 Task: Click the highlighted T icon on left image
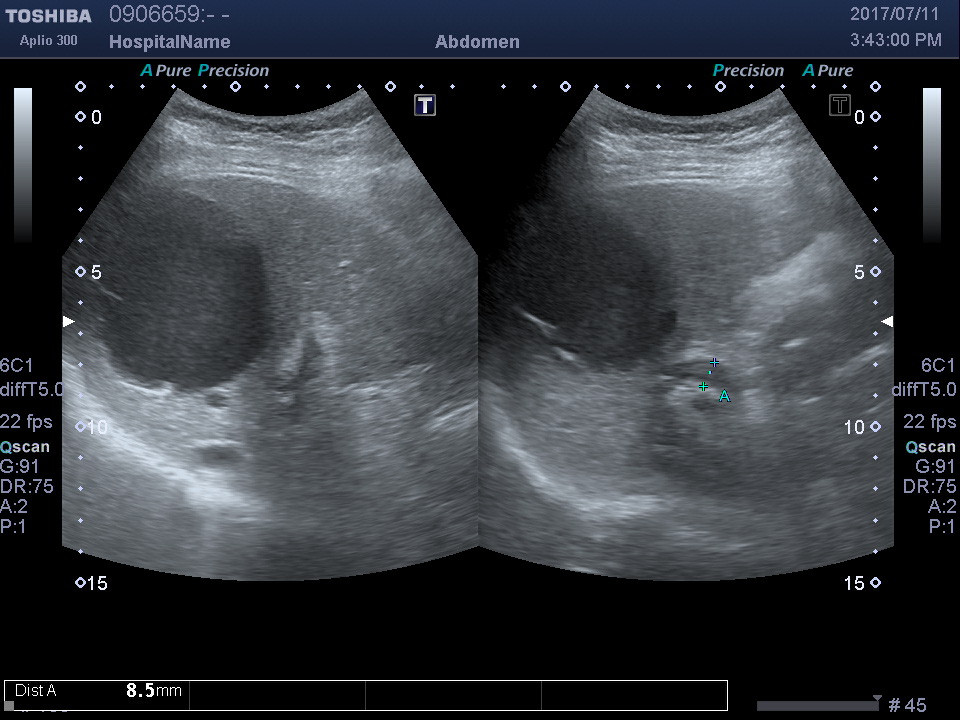click(425, 105)
